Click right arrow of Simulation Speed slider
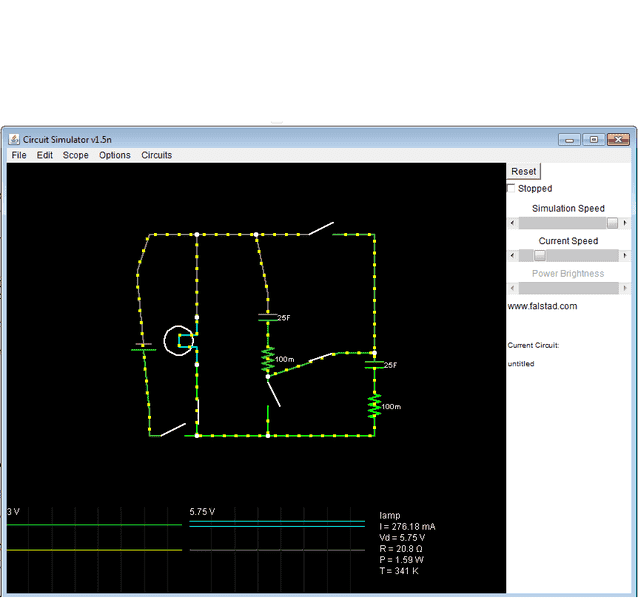Viewport: 638px width, 600px height. (625, 223)
